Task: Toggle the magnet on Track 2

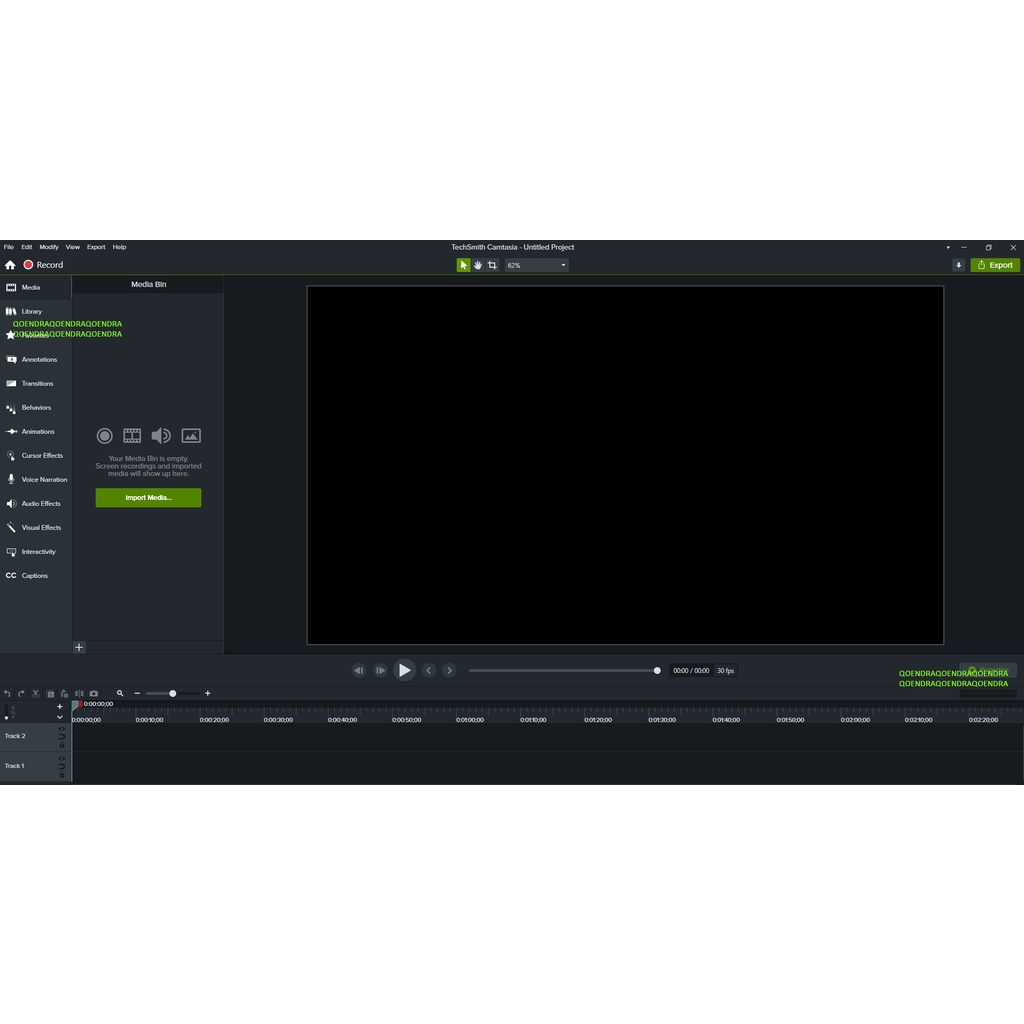Action: pyautogui.click(x=62, y=737)
